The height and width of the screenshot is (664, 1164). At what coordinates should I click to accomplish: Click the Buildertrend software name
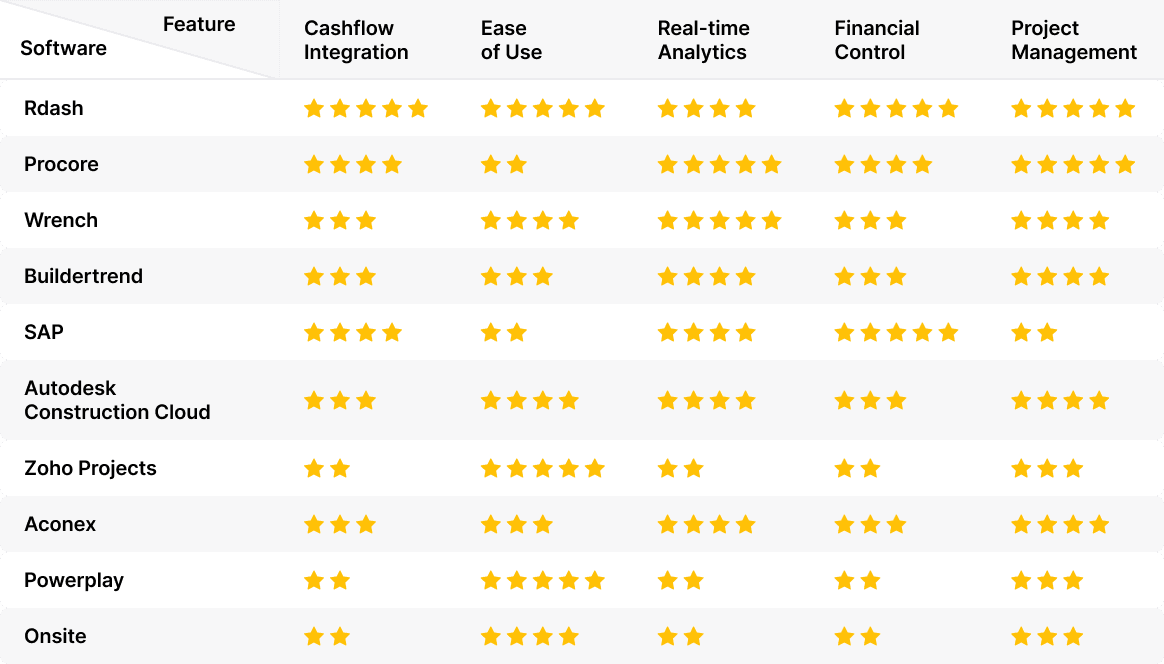click(x=83, y=276)
